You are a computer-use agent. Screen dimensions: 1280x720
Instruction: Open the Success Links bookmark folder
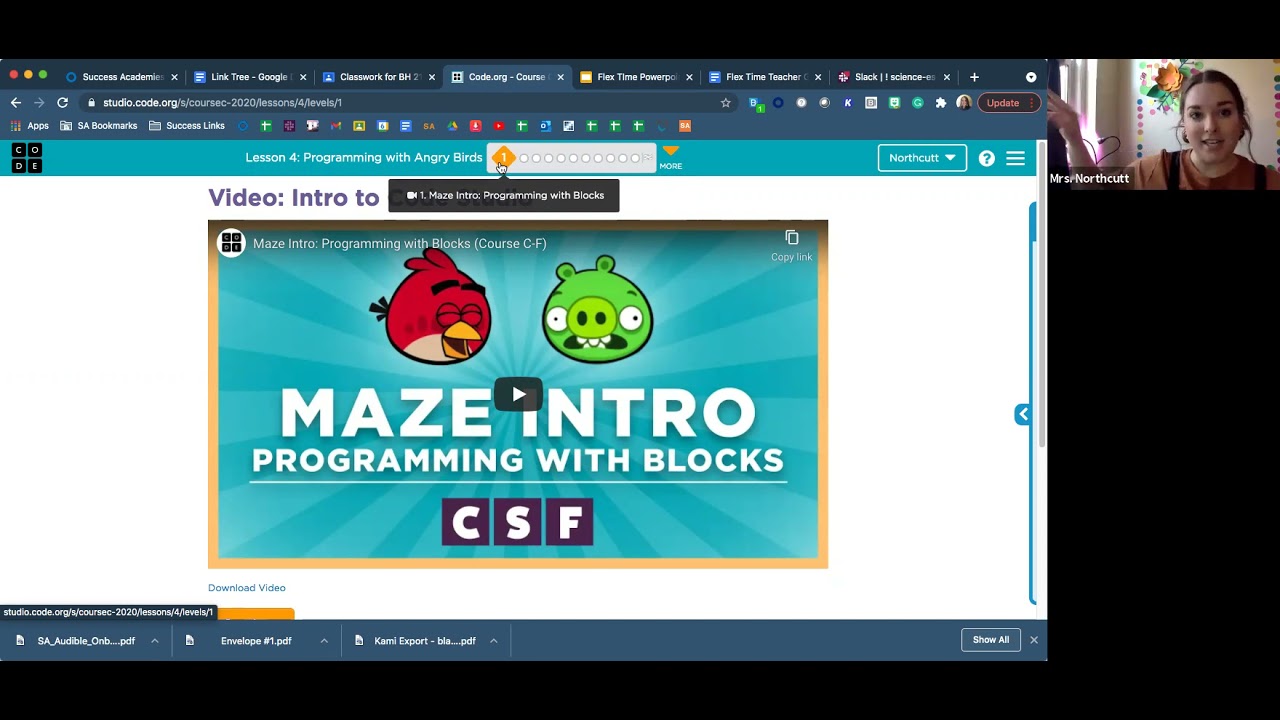click(x=187, y=126)
